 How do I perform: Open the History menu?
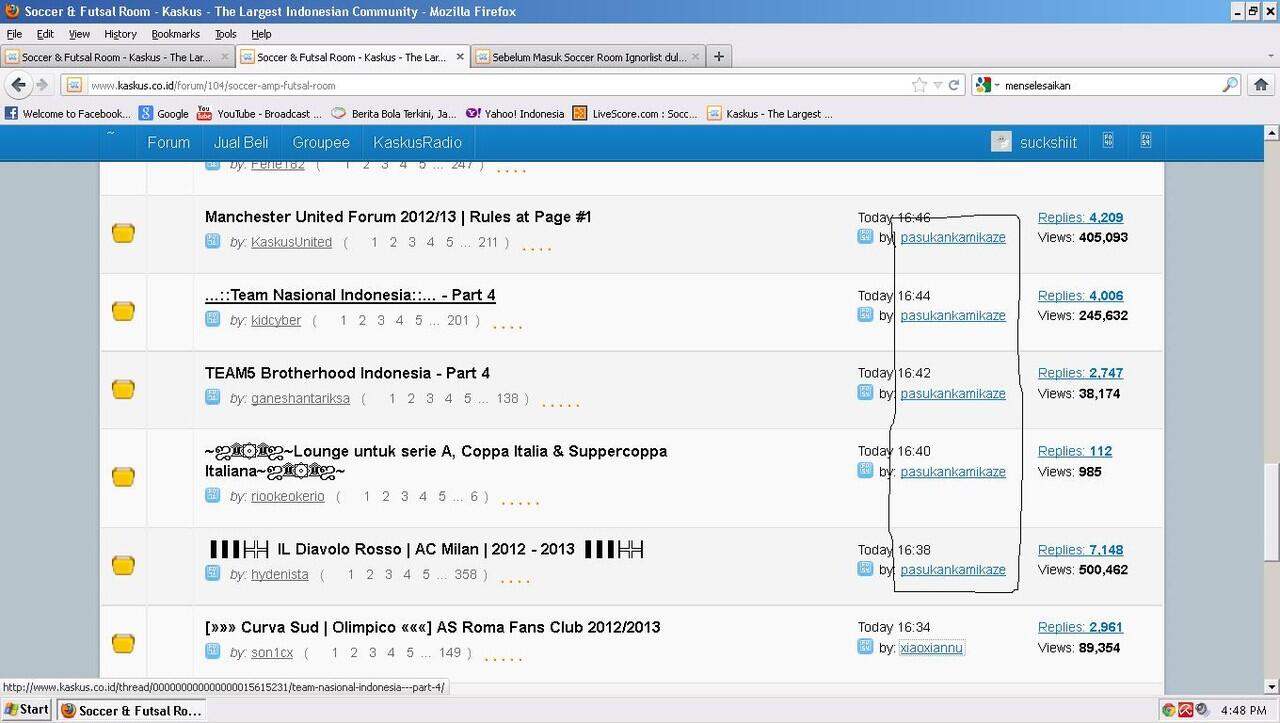coord(120,34)
